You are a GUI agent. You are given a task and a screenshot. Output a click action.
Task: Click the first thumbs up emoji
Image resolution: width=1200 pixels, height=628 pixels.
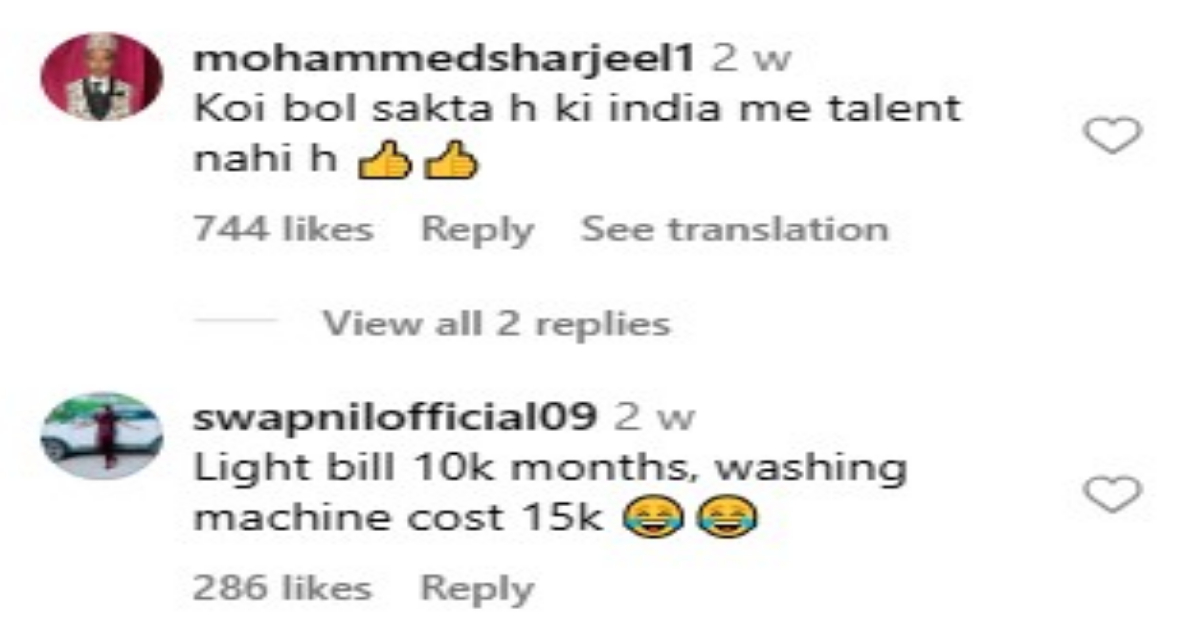coord(385,164)
